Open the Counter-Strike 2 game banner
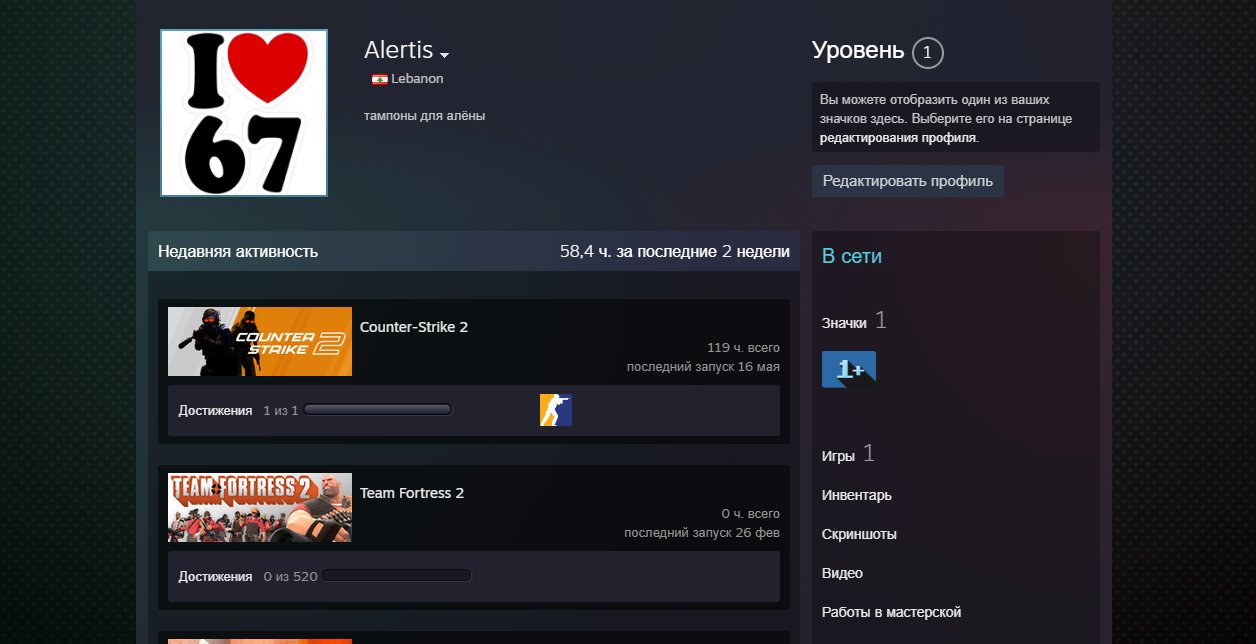The height and width of the screenshot is (644, 1256). (260, 341)
